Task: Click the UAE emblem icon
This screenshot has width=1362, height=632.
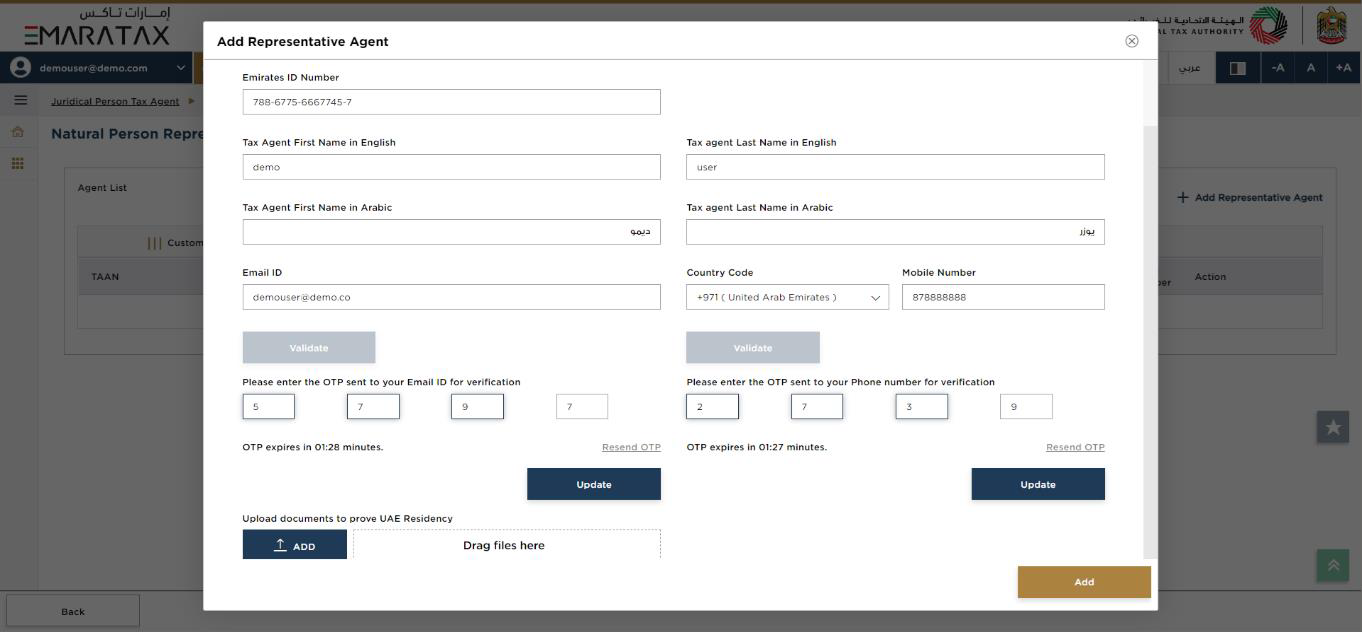Action: pos(1331,25)
